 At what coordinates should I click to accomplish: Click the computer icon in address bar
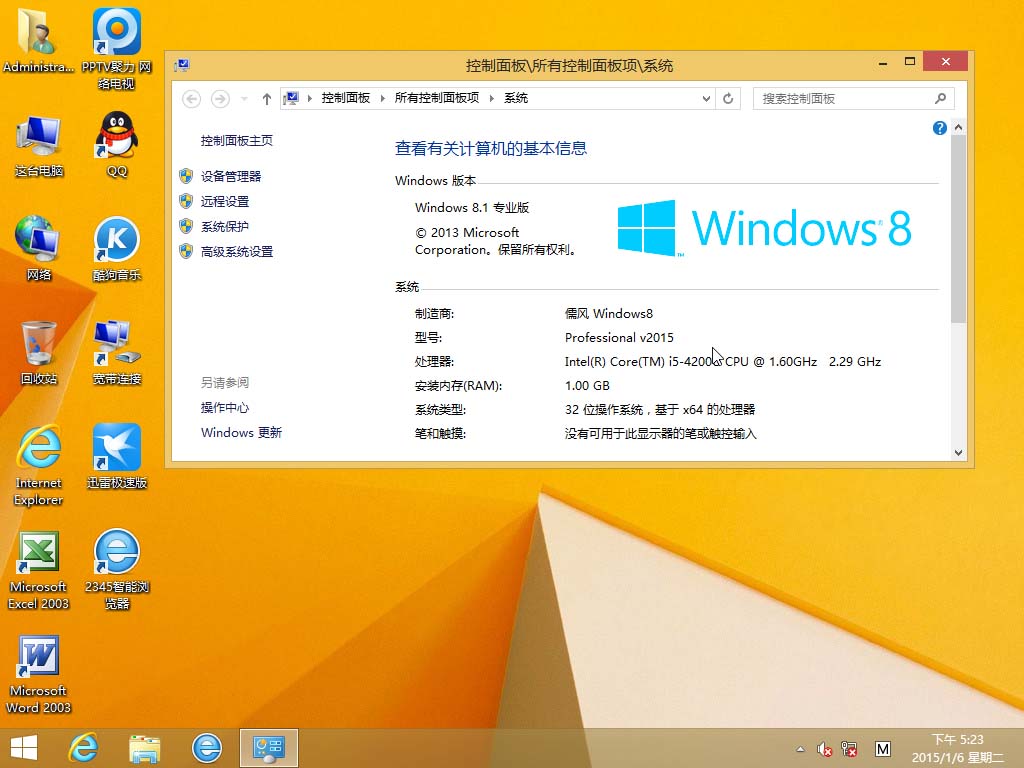(291, 99)
